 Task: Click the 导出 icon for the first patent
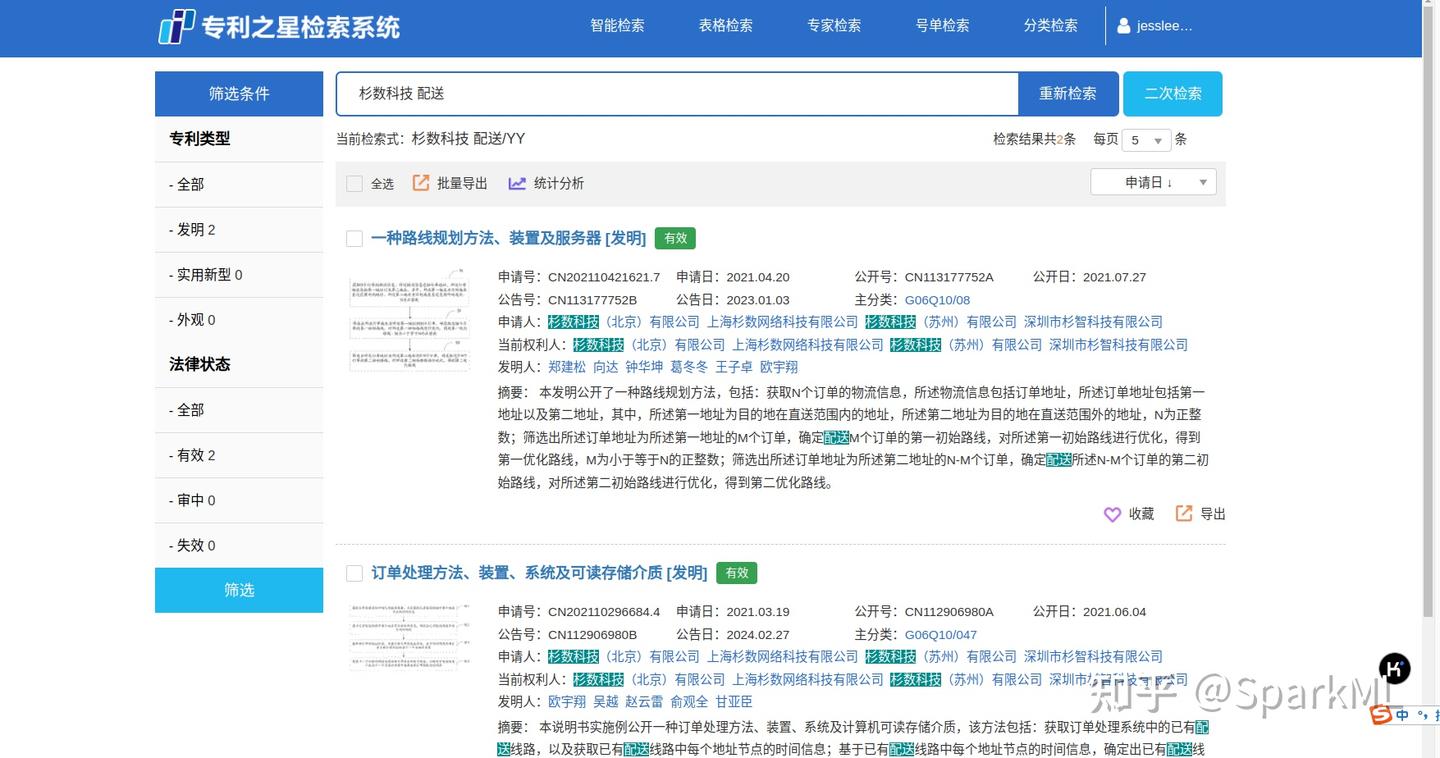click(x=1184, y=513)
